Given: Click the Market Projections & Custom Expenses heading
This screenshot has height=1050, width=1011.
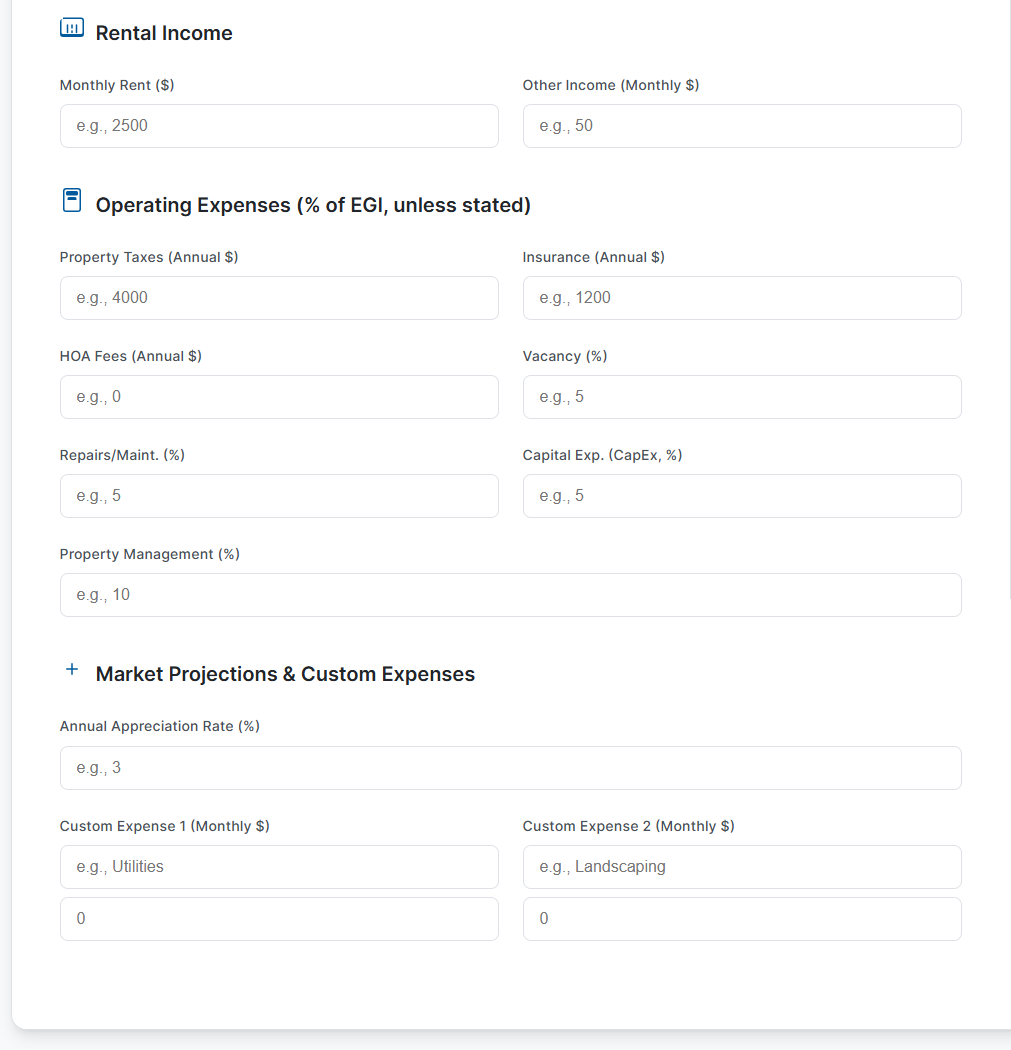Looking at the screenshot, I should 285,674.
